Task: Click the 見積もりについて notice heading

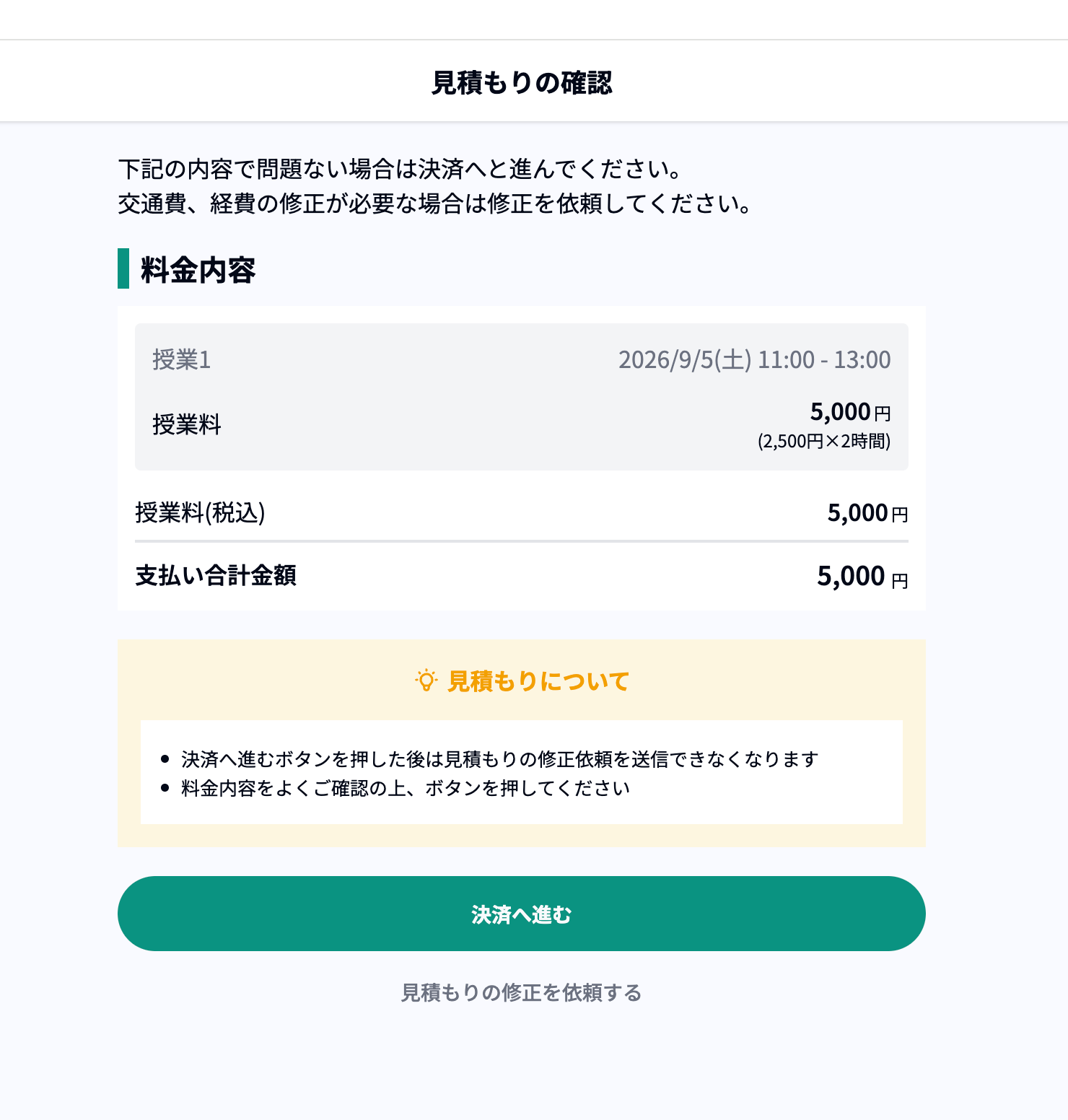Action: click(x=538, y=681)
